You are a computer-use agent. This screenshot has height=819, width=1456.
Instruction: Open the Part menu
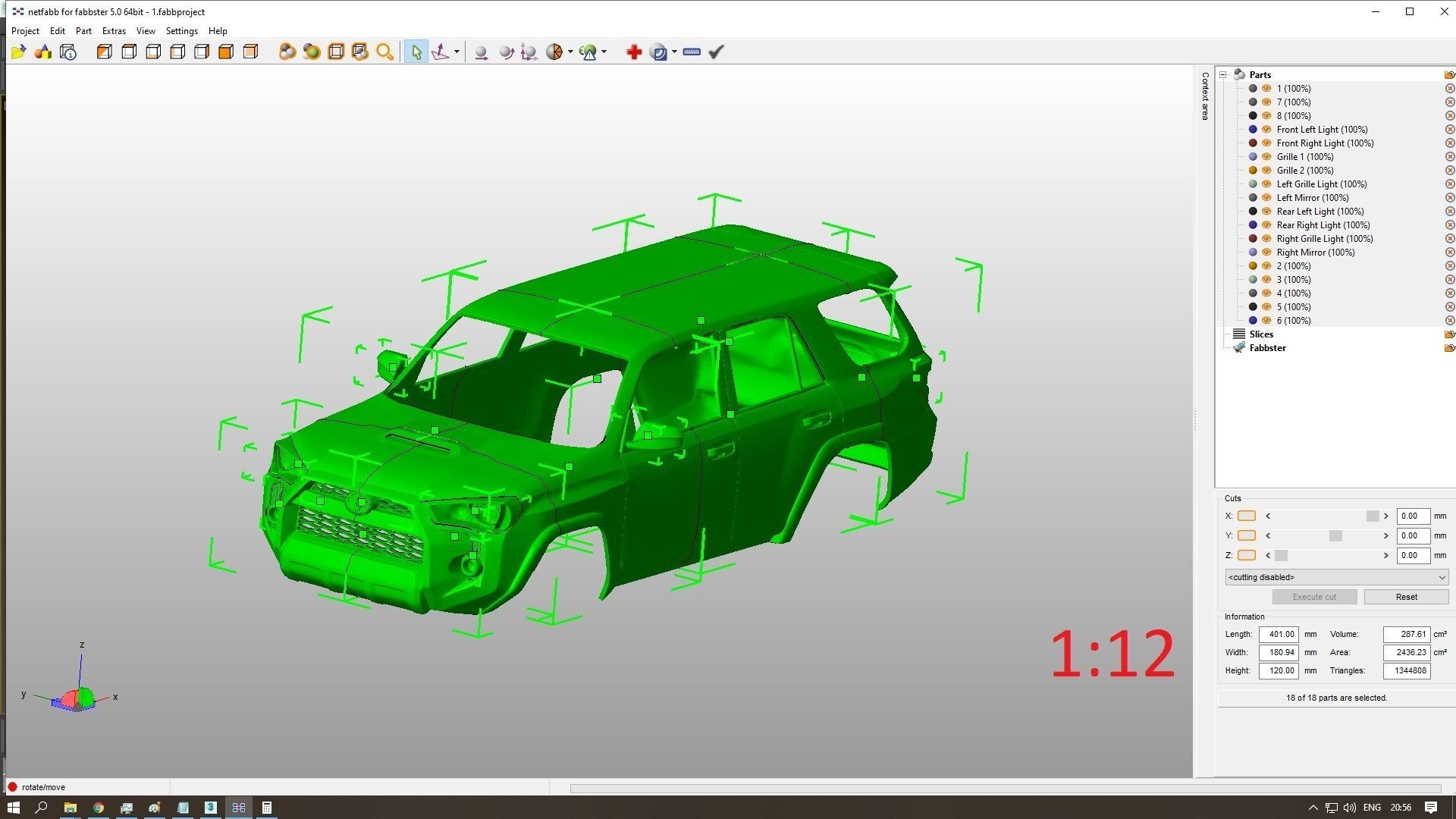(x=83, y=31)
